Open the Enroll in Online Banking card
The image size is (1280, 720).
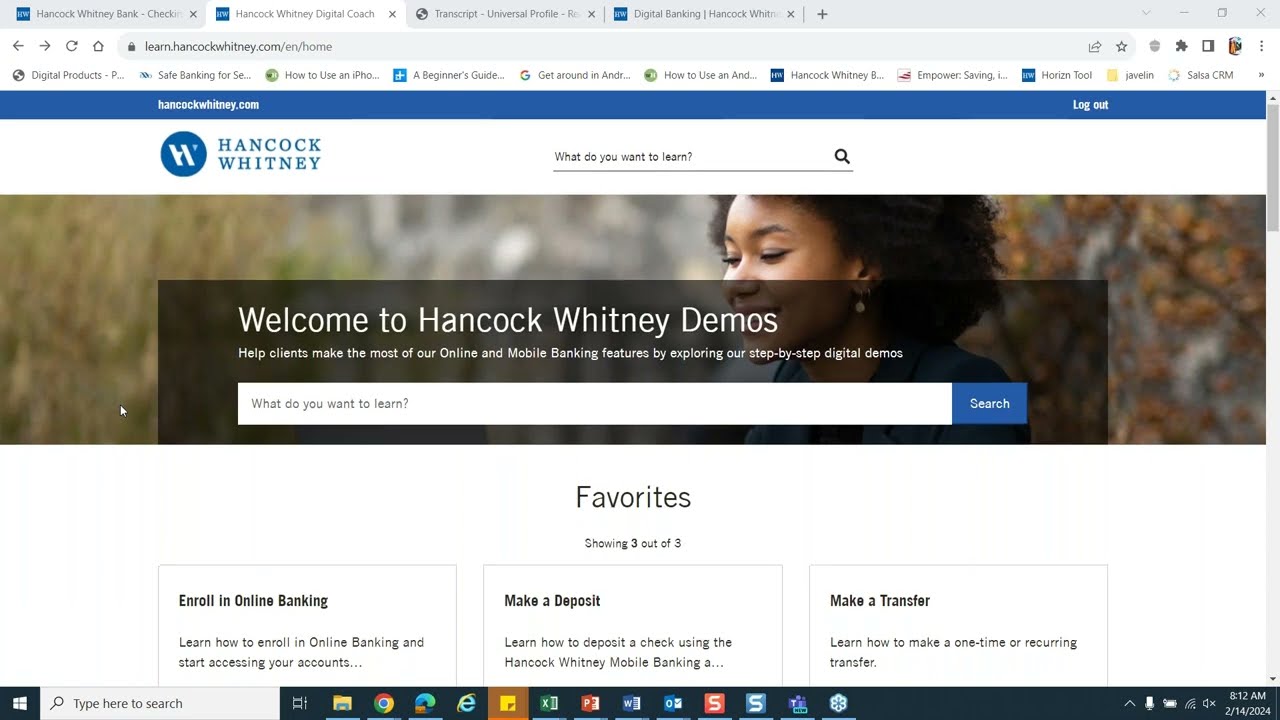point(307,625)
